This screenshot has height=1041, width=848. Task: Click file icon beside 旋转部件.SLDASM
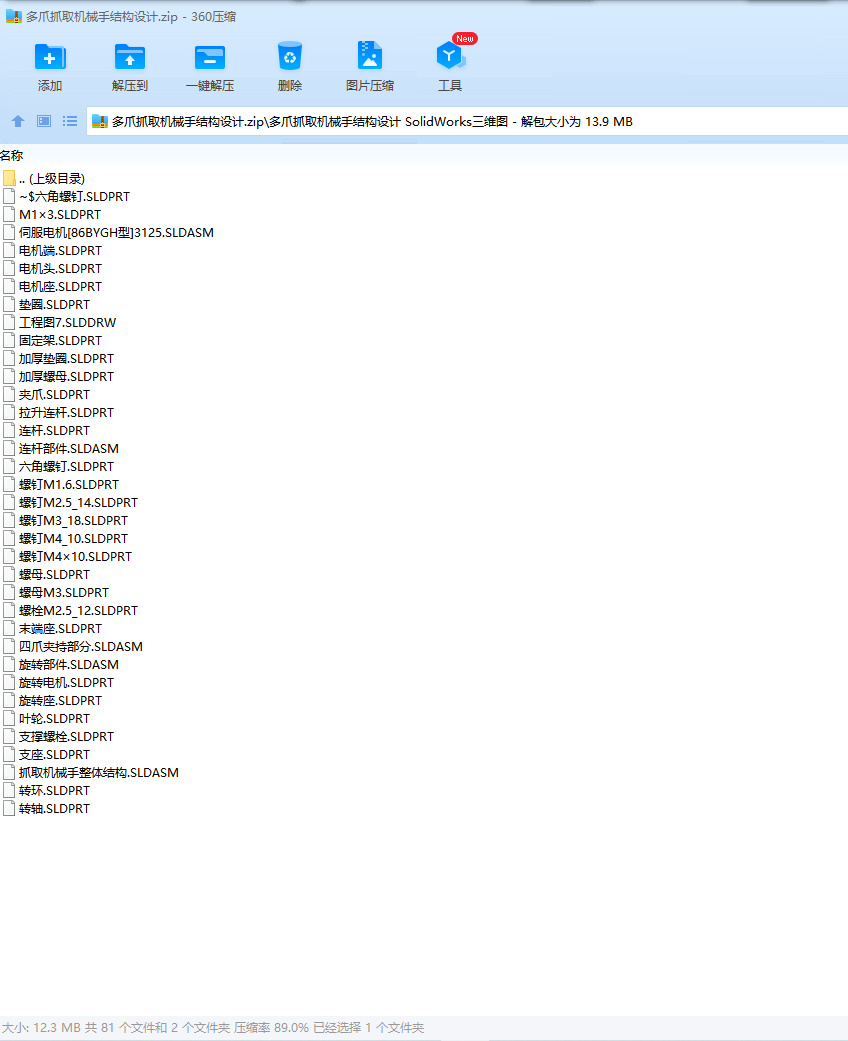pyautogui.click(x=9, y=664)
